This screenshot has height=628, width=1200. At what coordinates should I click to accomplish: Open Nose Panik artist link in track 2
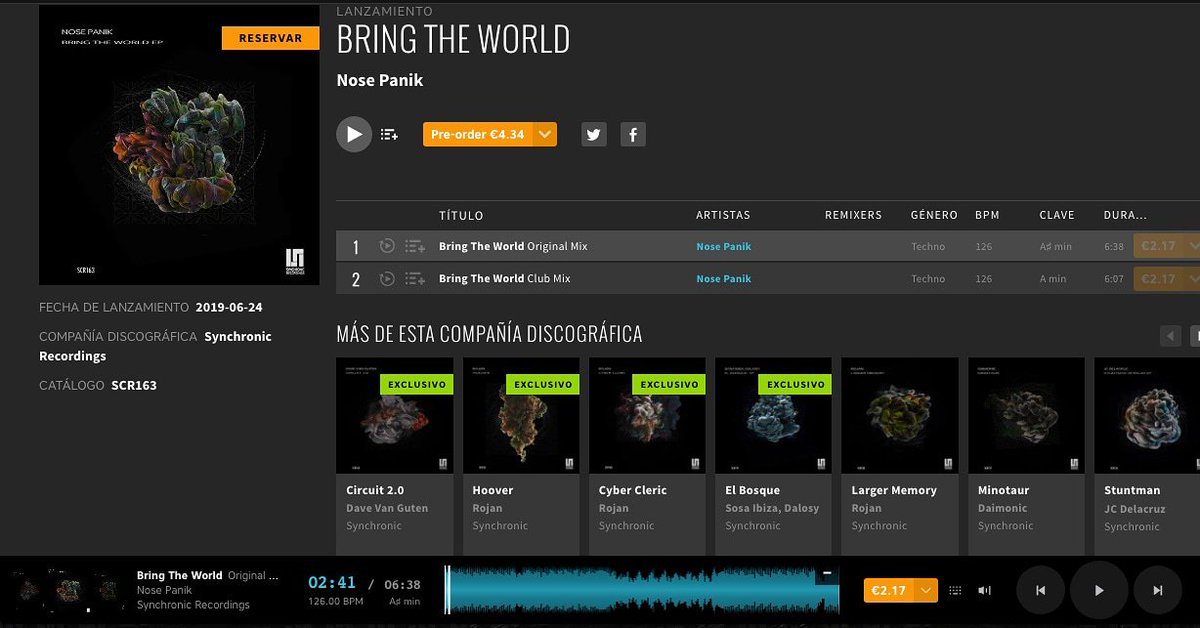click(723, 279)
